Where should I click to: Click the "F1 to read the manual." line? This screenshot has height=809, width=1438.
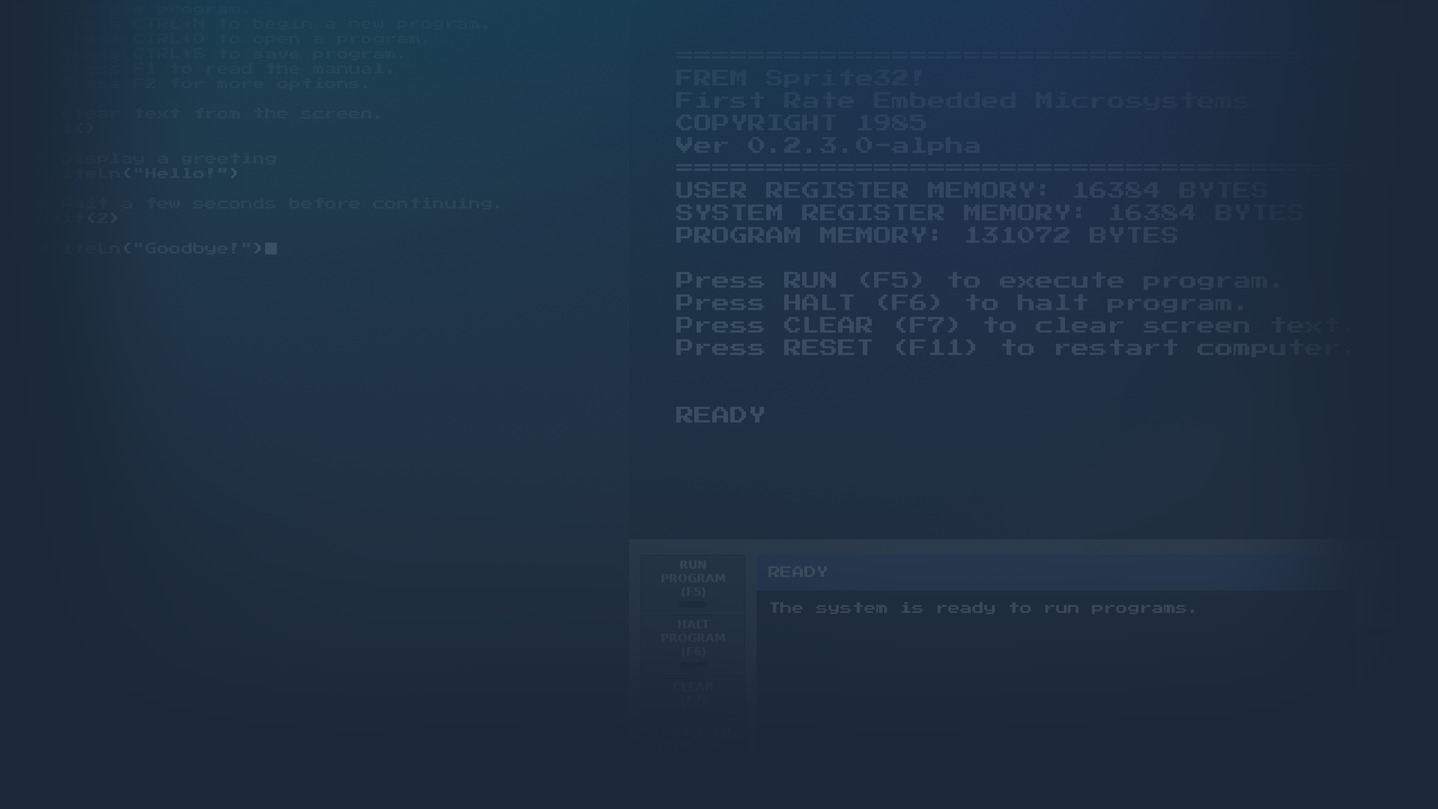263,69
